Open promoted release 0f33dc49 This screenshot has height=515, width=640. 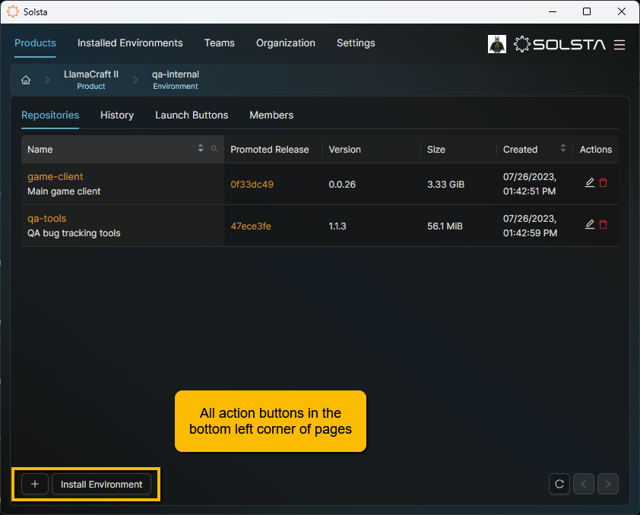[x=252, y=184]
